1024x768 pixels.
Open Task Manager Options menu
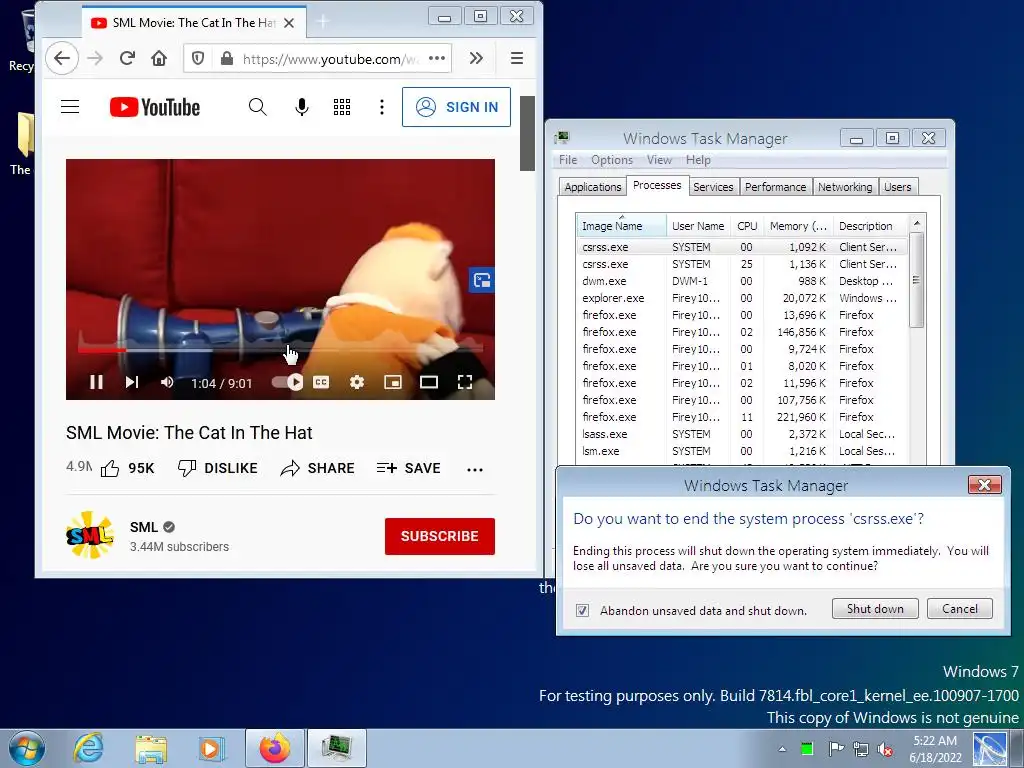click(612, 160)
